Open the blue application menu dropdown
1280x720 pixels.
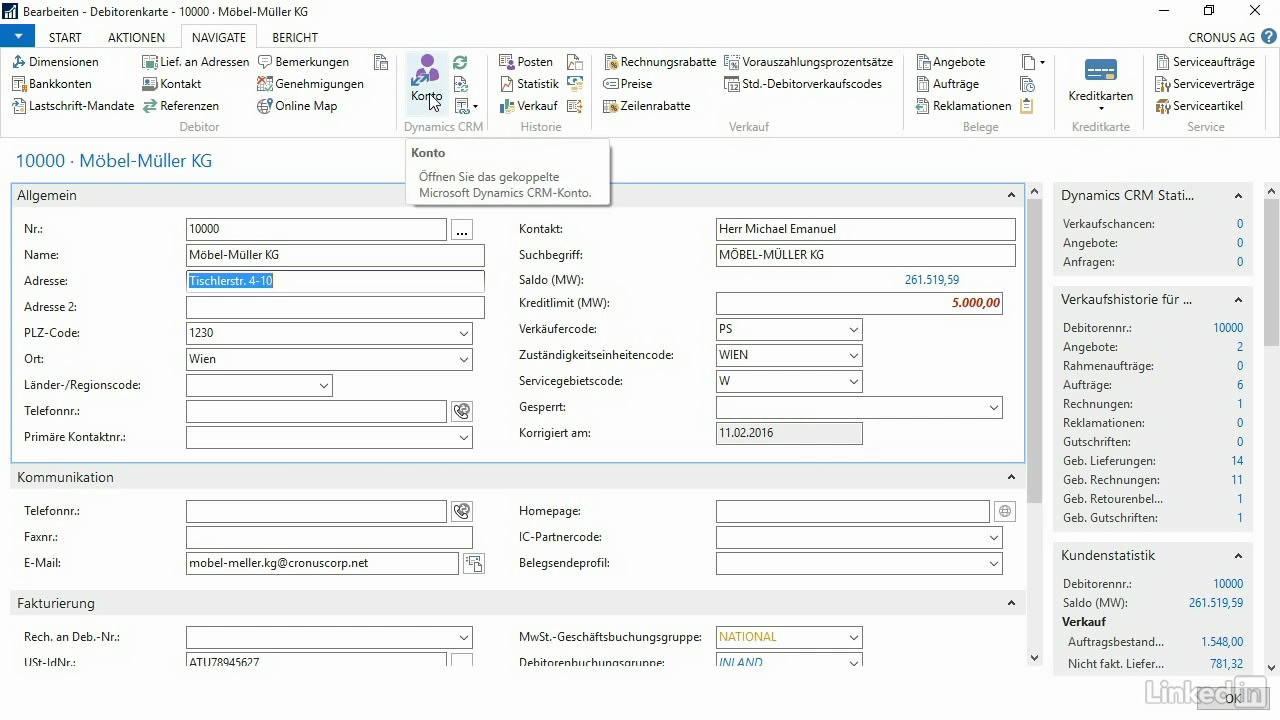(x=18, y=37)
